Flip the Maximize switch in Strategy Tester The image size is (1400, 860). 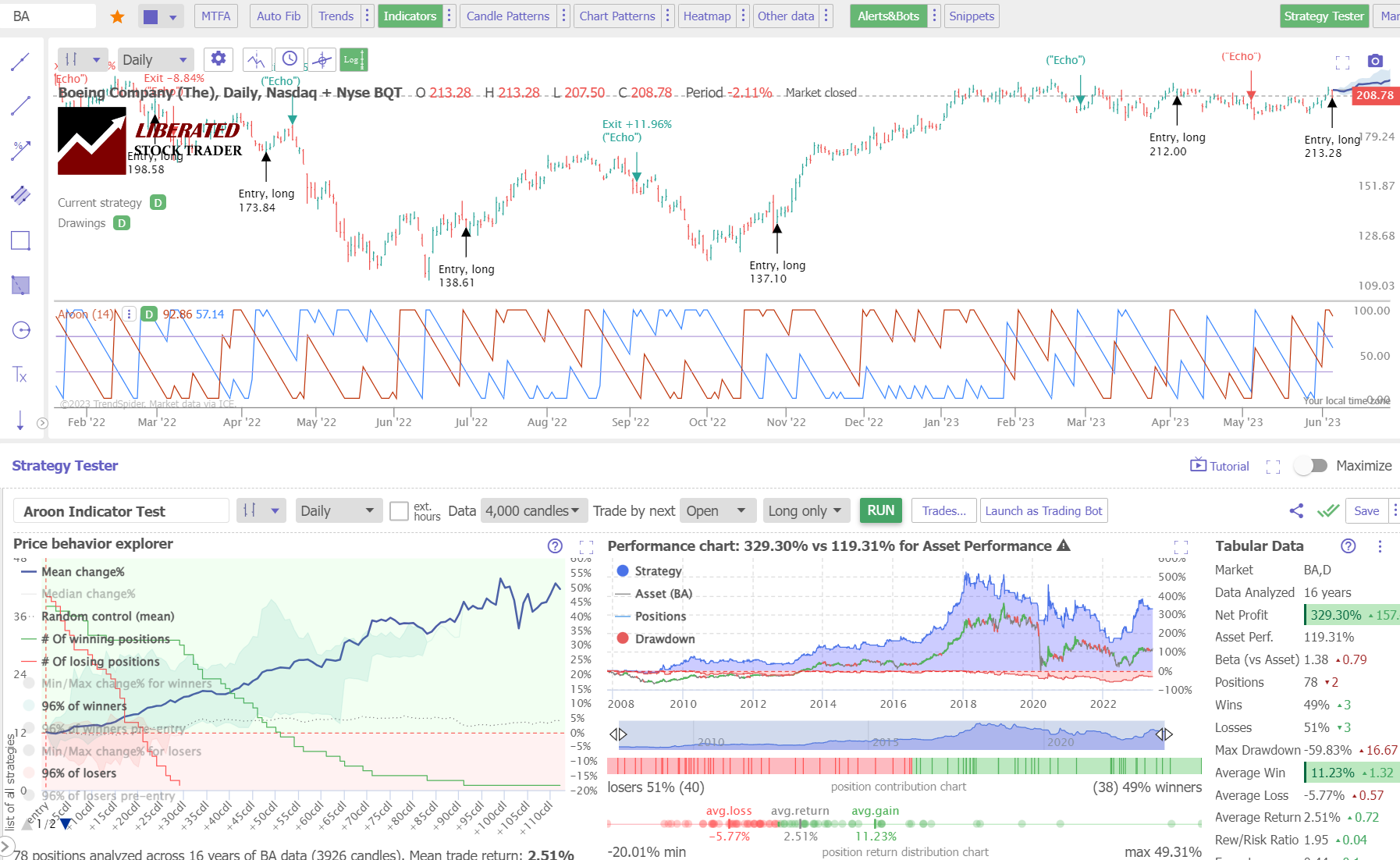pos(1311,465)
